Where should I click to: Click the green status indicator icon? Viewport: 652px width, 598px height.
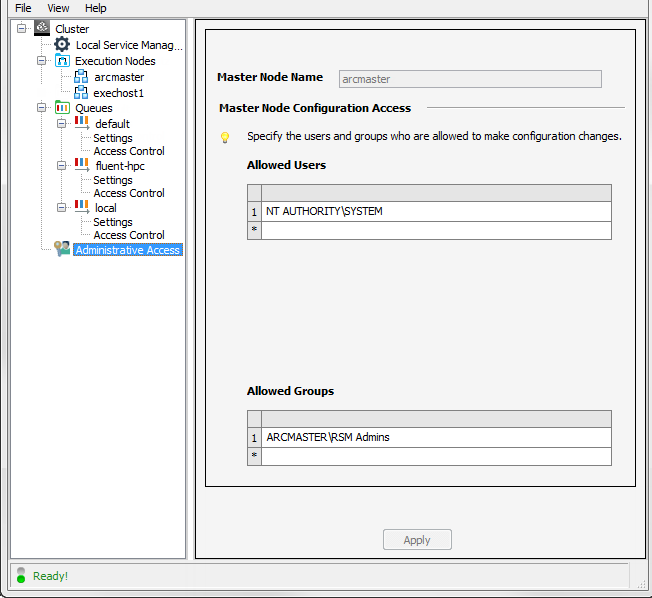click(21, 575)
